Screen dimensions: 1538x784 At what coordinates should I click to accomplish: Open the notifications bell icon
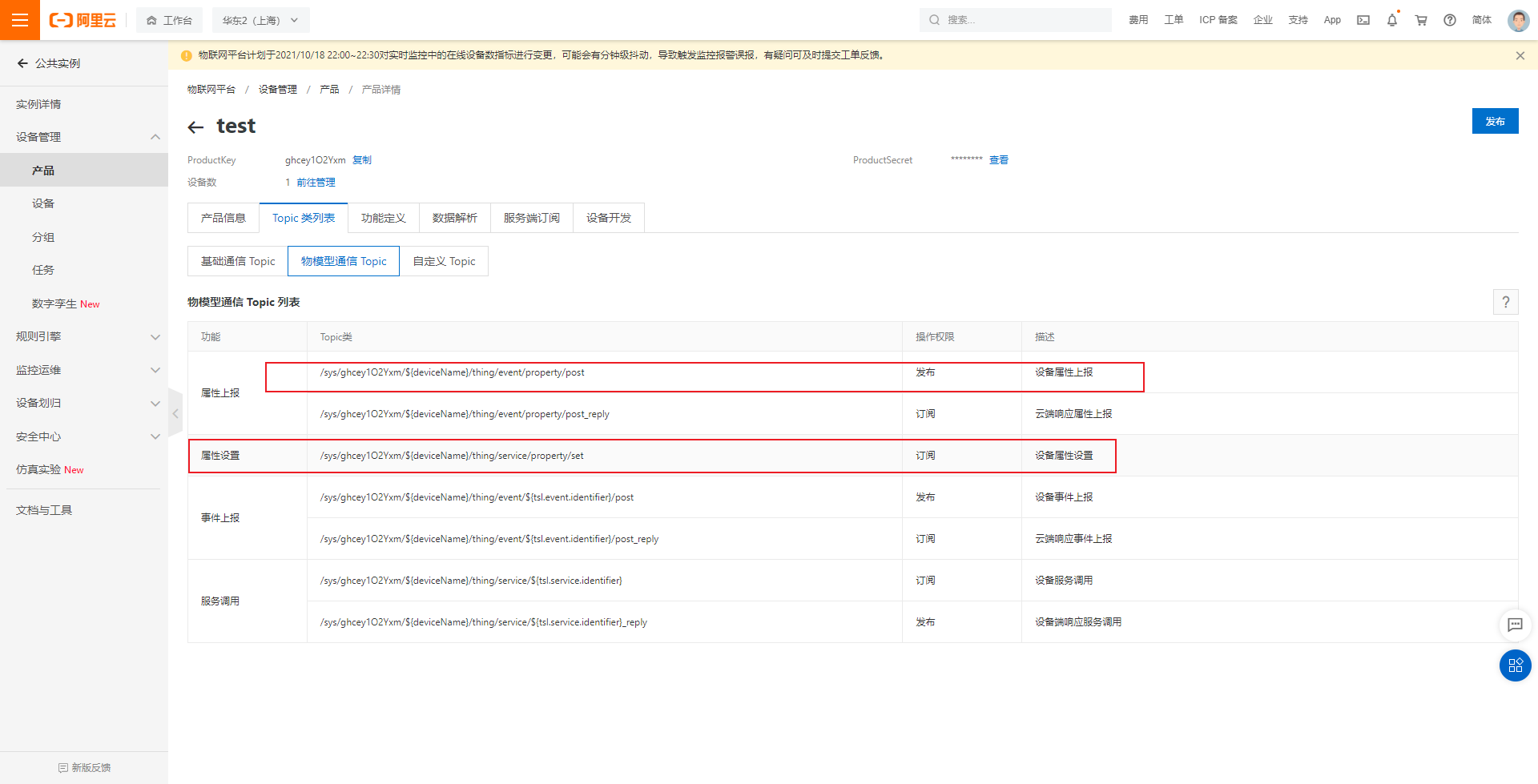(1392, 20)
